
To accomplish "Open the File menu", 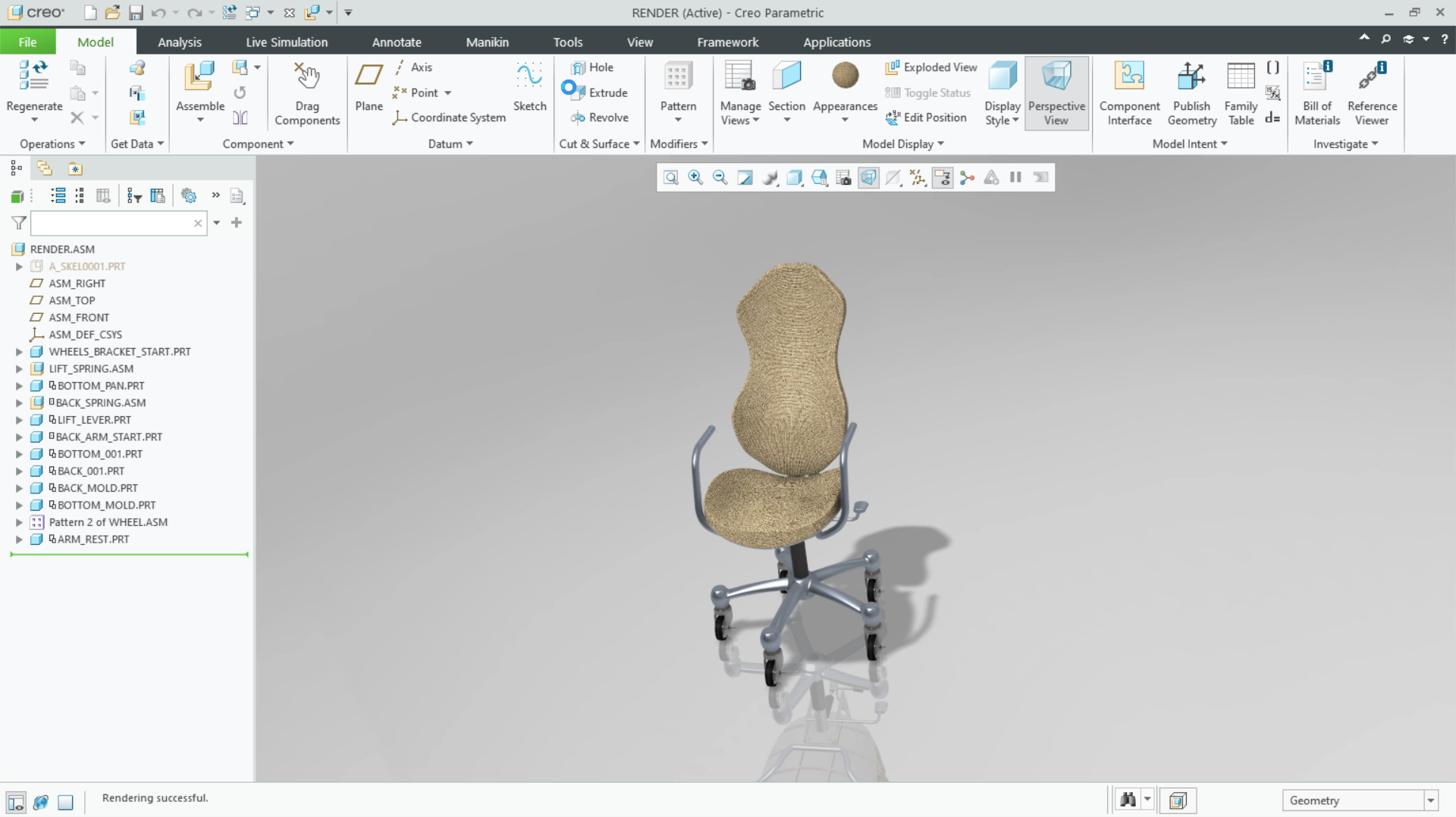I will (28, 42).
